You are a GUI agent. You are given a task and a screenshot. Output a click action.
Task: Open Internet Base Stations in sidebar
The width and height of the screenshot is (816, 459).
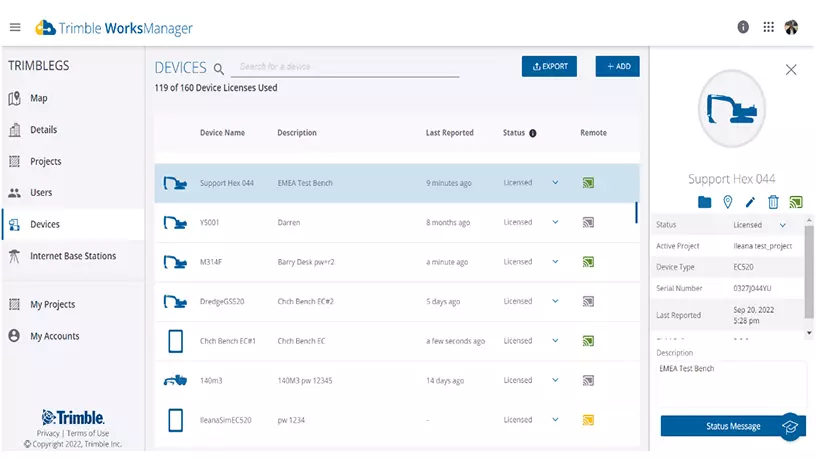point(73,256)
